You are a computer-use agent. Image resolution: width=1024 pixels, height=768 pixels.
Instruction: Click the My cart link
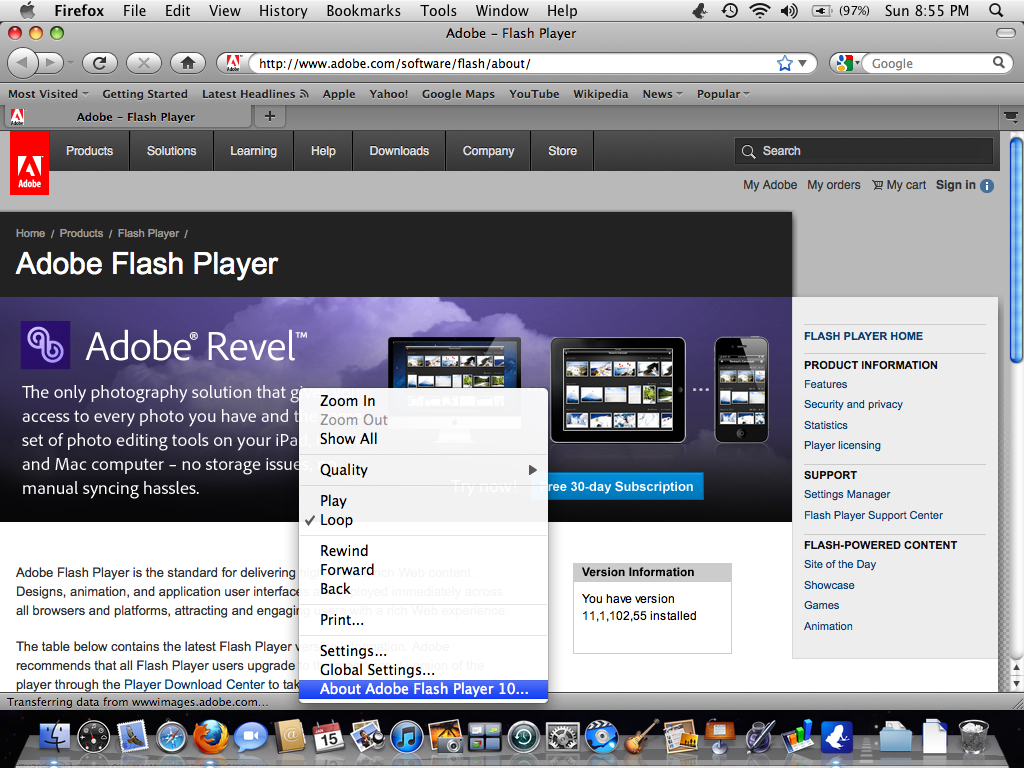[x=899, y=185]
